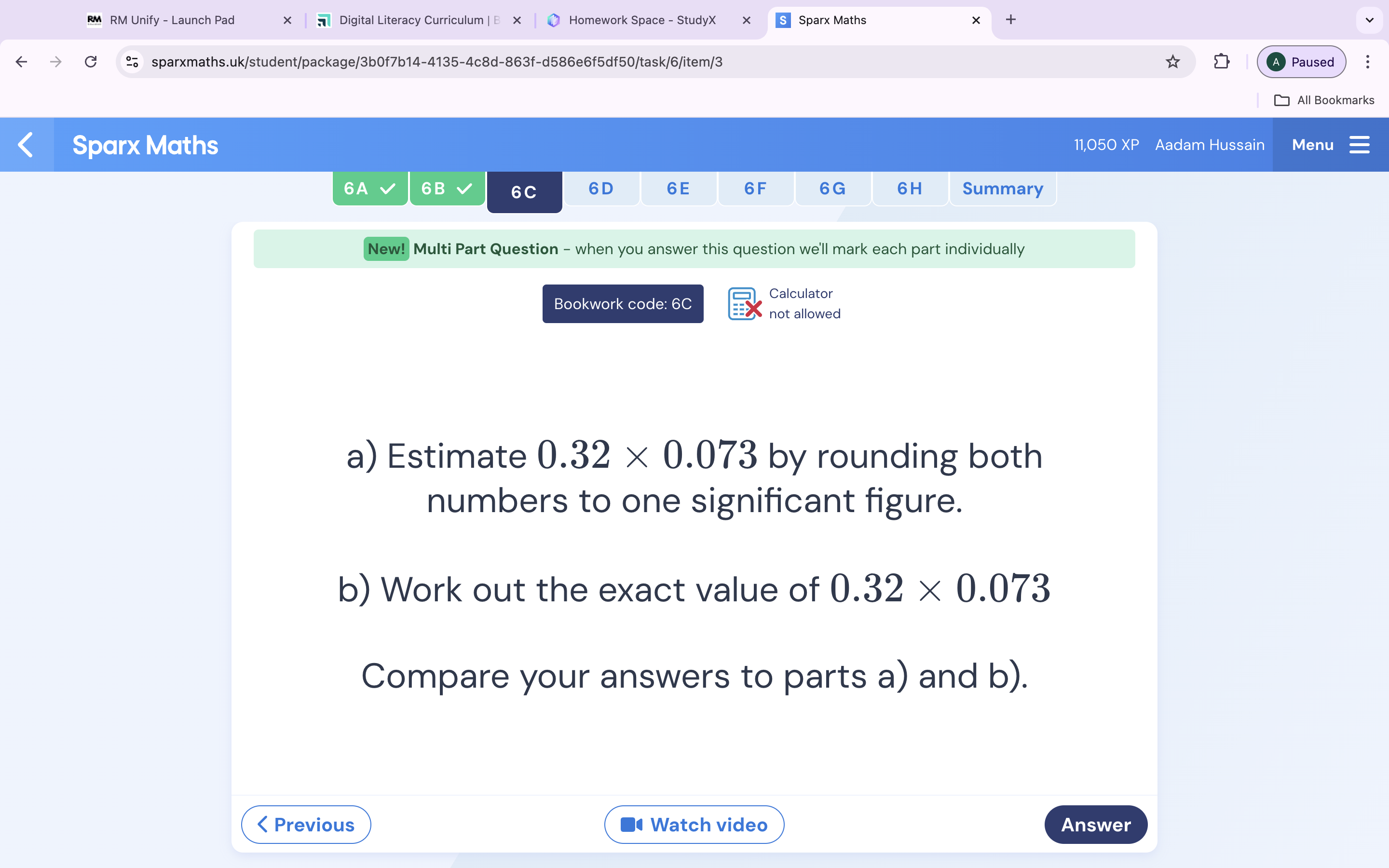Viewport: 1389px width, 868px height.
Task: Click the 11,050 XP counter
Action: click(x=1106, y=145)
